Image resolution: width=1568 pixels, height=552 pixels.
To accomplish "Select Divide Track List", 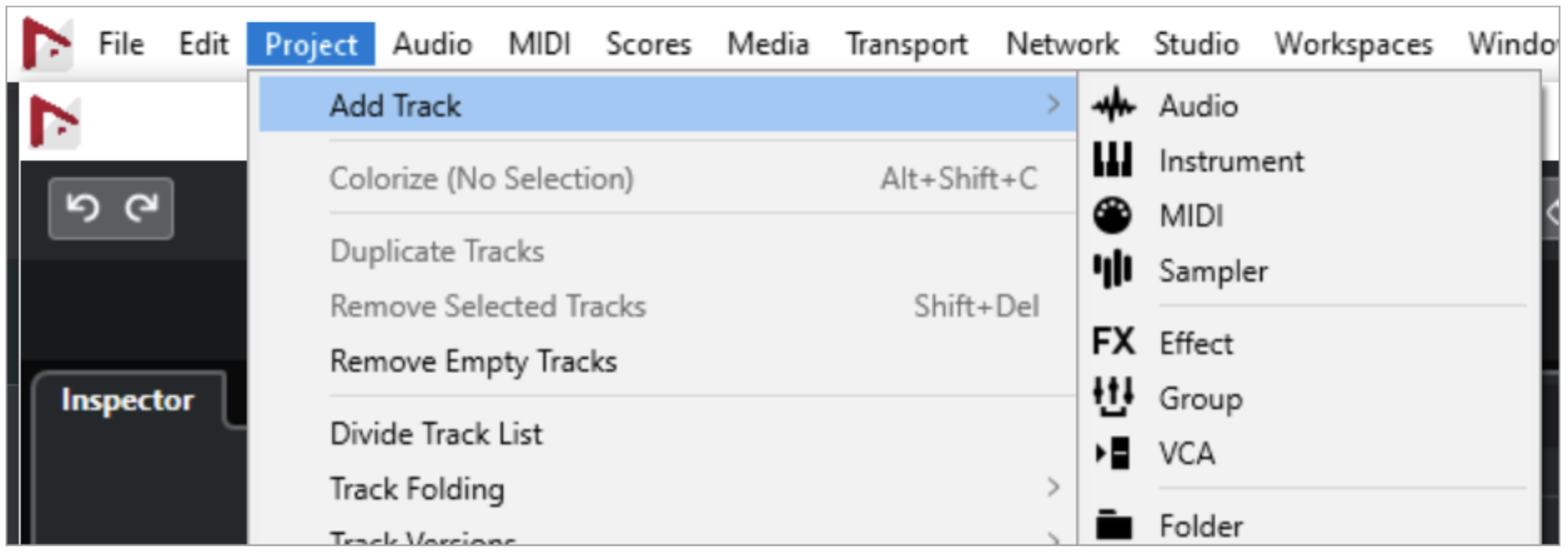I will click(436, 434).
